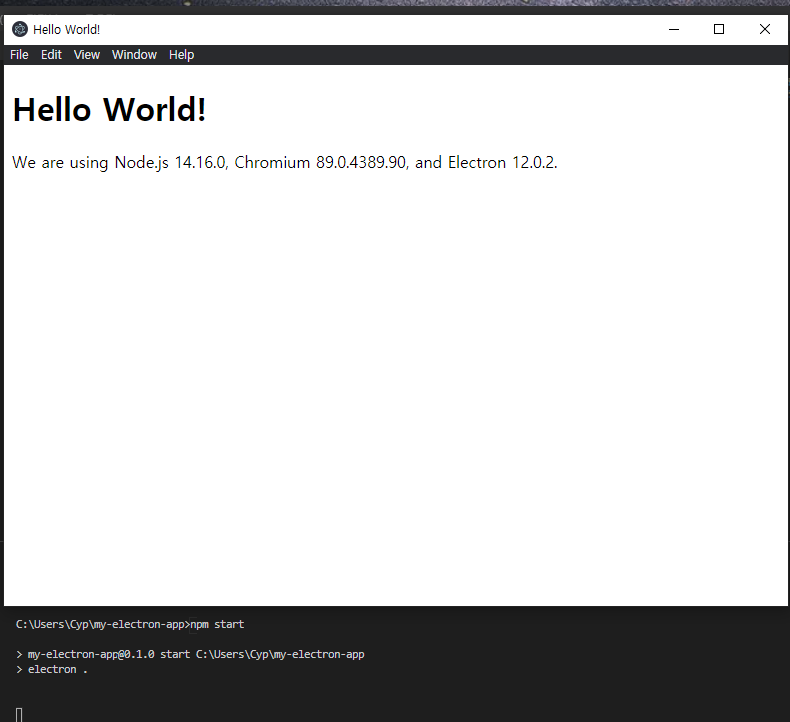The height and width of the screenshot is (722, 790).
Task: Minimize the Hello World window
Action: [x=674, y=29]
